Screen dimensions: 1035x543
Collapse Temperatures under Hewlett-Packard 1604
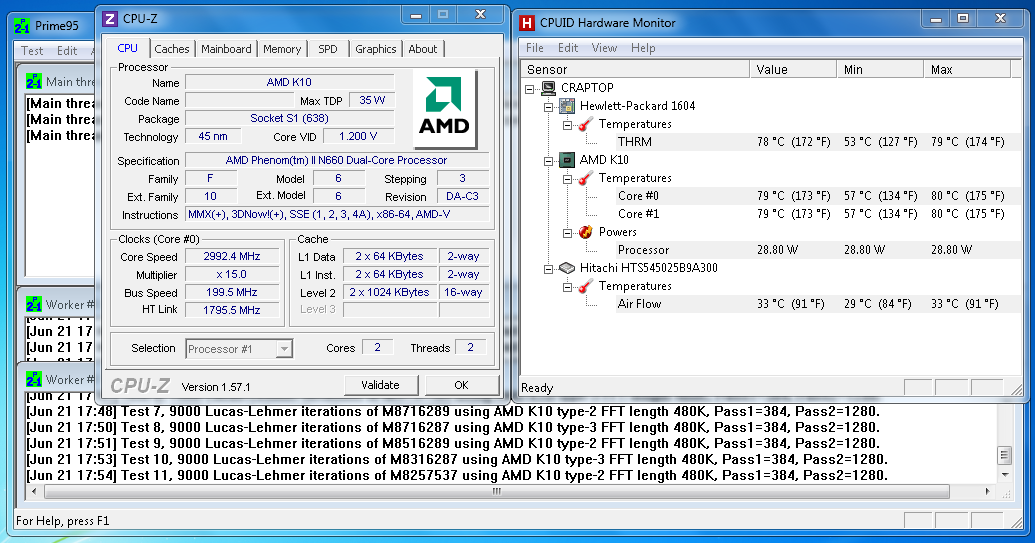[x=567, y=125]
